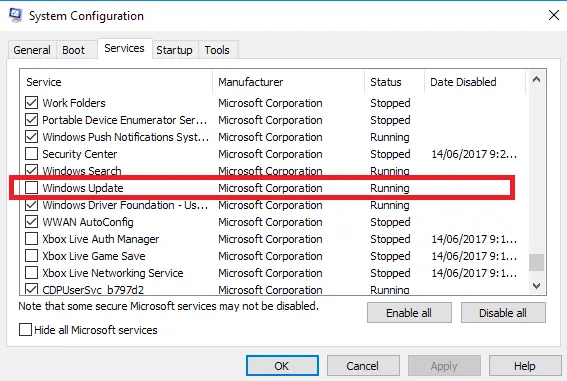Click the Apply button
Viewport: 567px width, 381px height.
pos(444,366)
